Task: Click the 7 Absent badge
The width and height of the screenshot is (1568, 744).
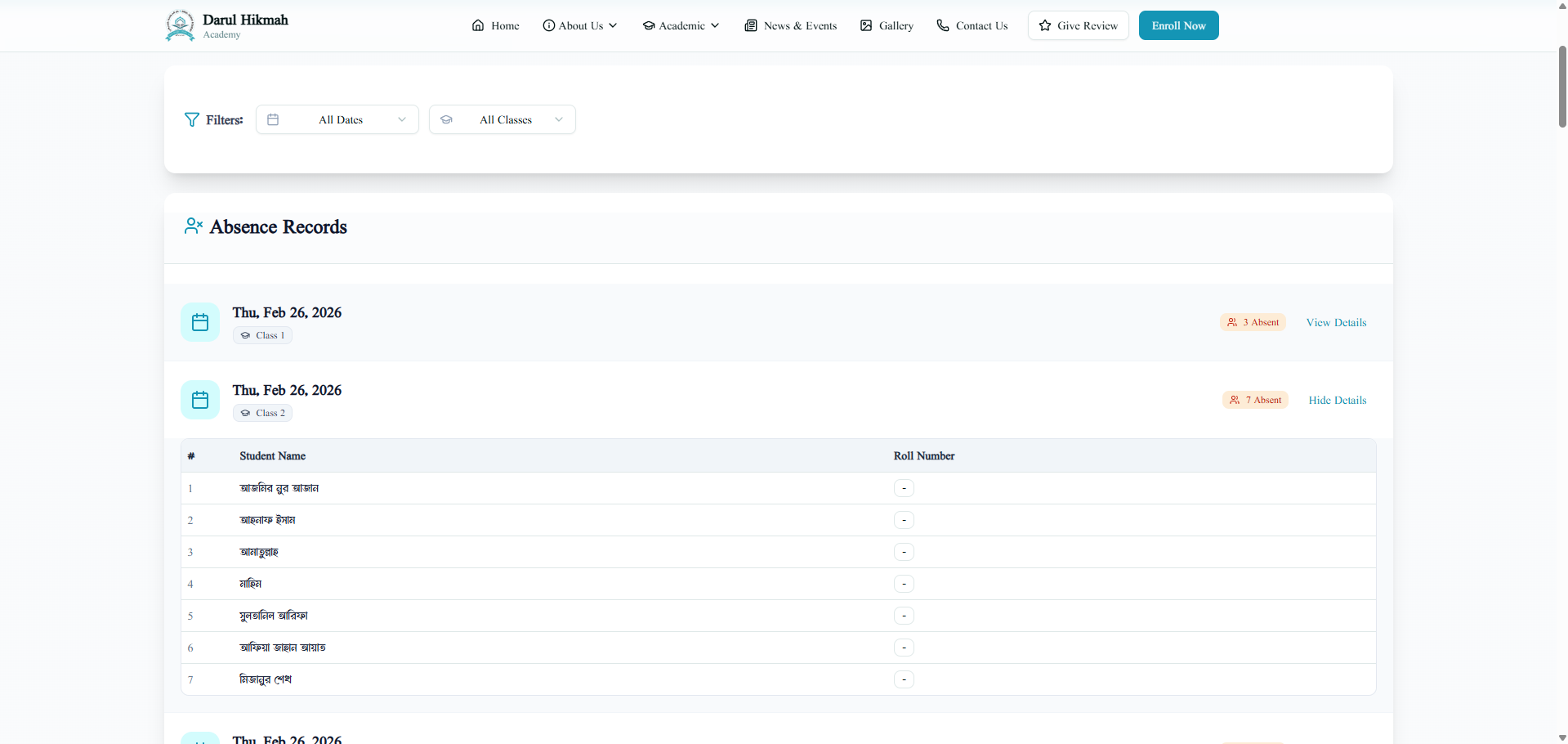Action: coord(1255,400)
